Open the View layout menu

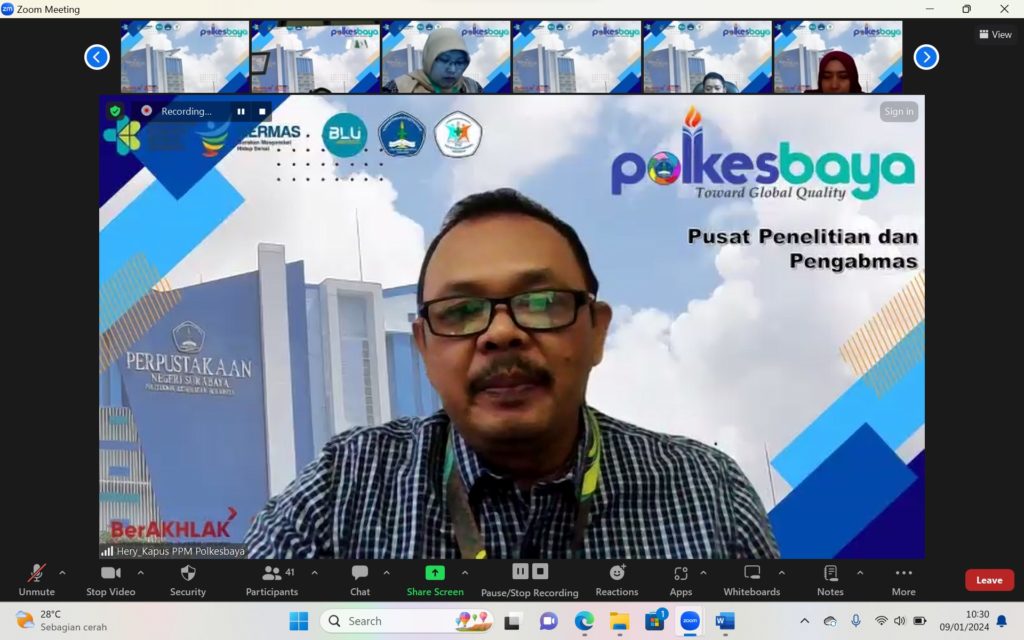(995, 35)
